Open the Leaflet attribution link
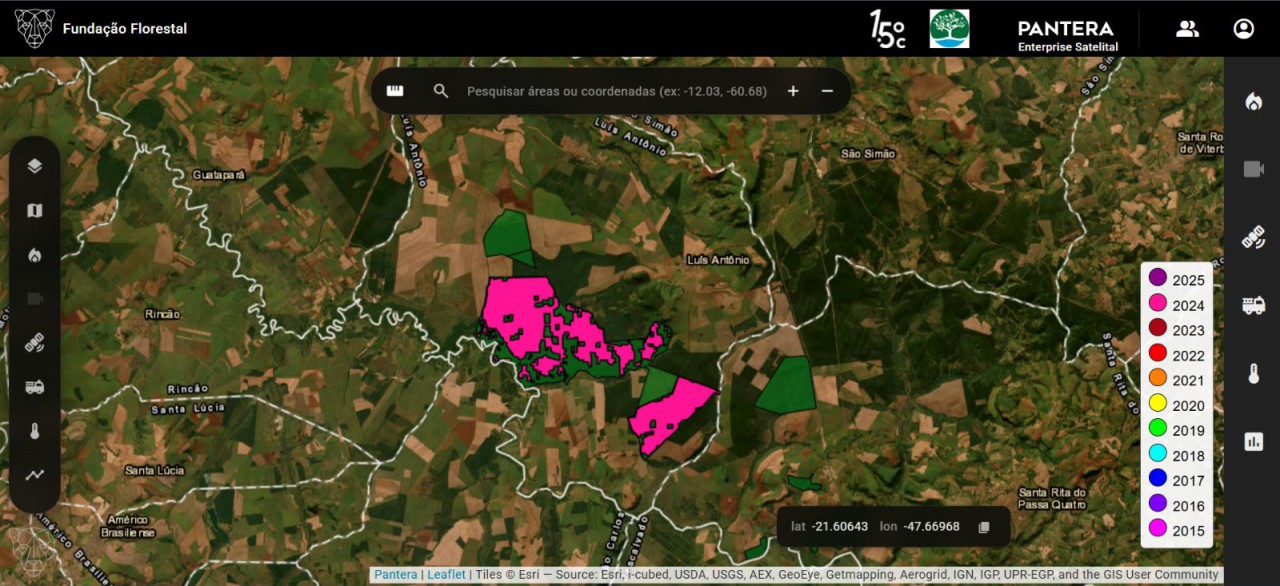The image size is (1280, 586). (446, 575)
